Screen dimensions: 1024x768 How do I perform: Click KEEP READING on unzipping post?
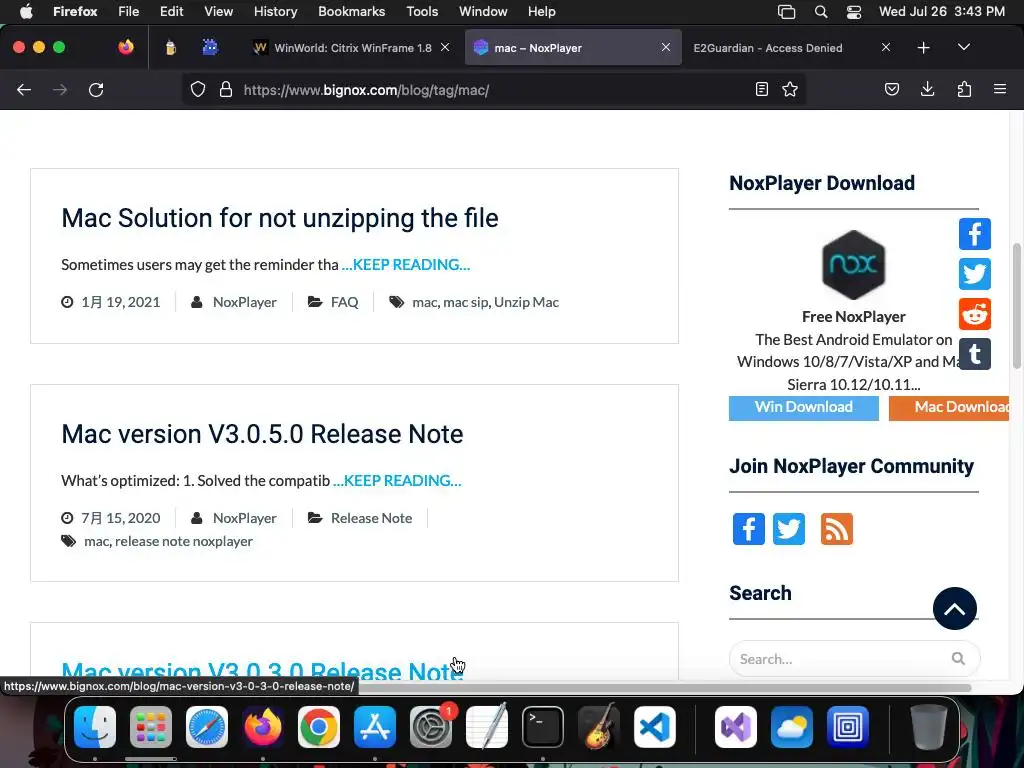click(406, 264)
